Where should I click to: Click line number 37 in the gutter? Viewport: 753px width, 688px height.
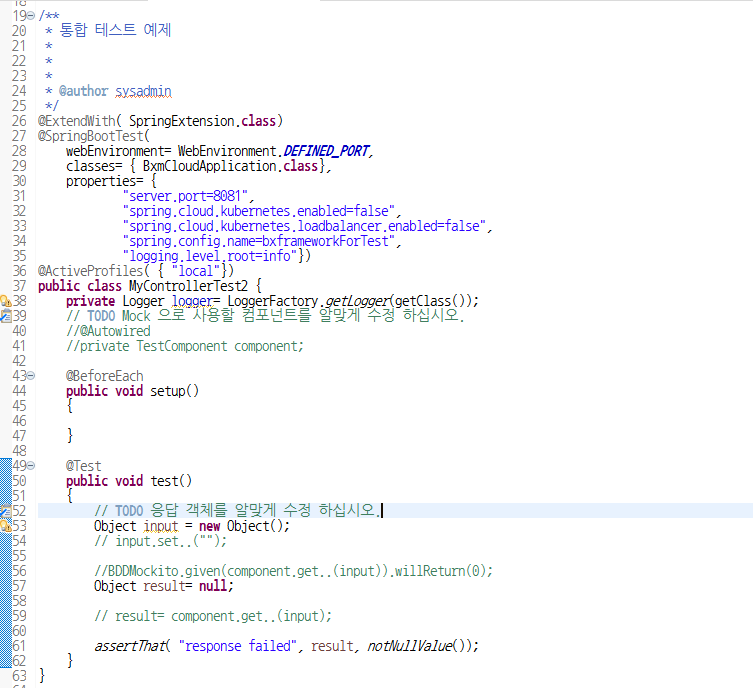pos(19,286)
